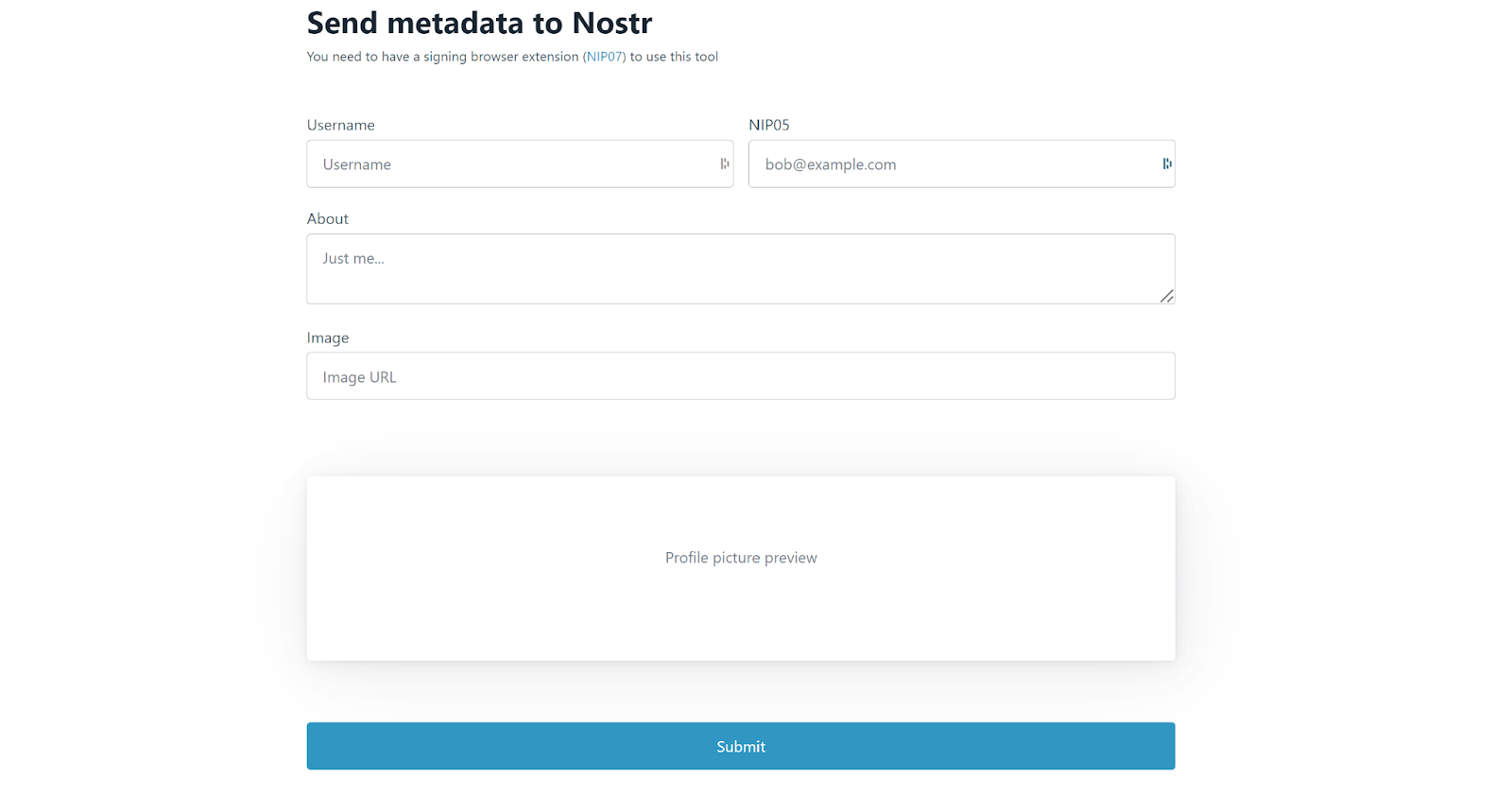This screenshot has width=1512, height=795.
Task: Focus the Username input field
Action: 520,164
